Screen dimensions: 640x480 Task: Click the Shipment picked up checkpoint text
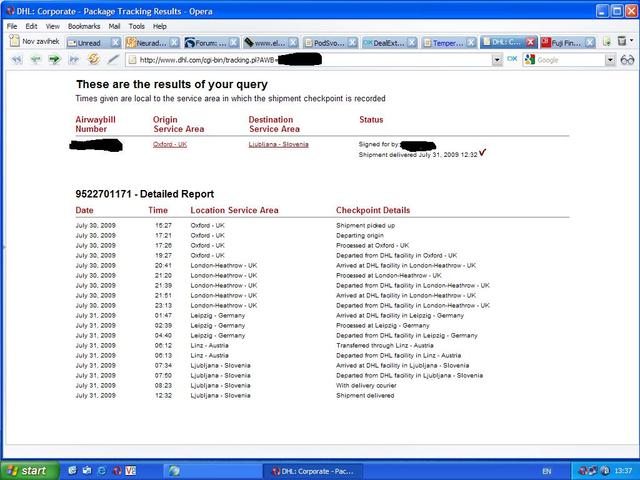[x=365, y=225]
